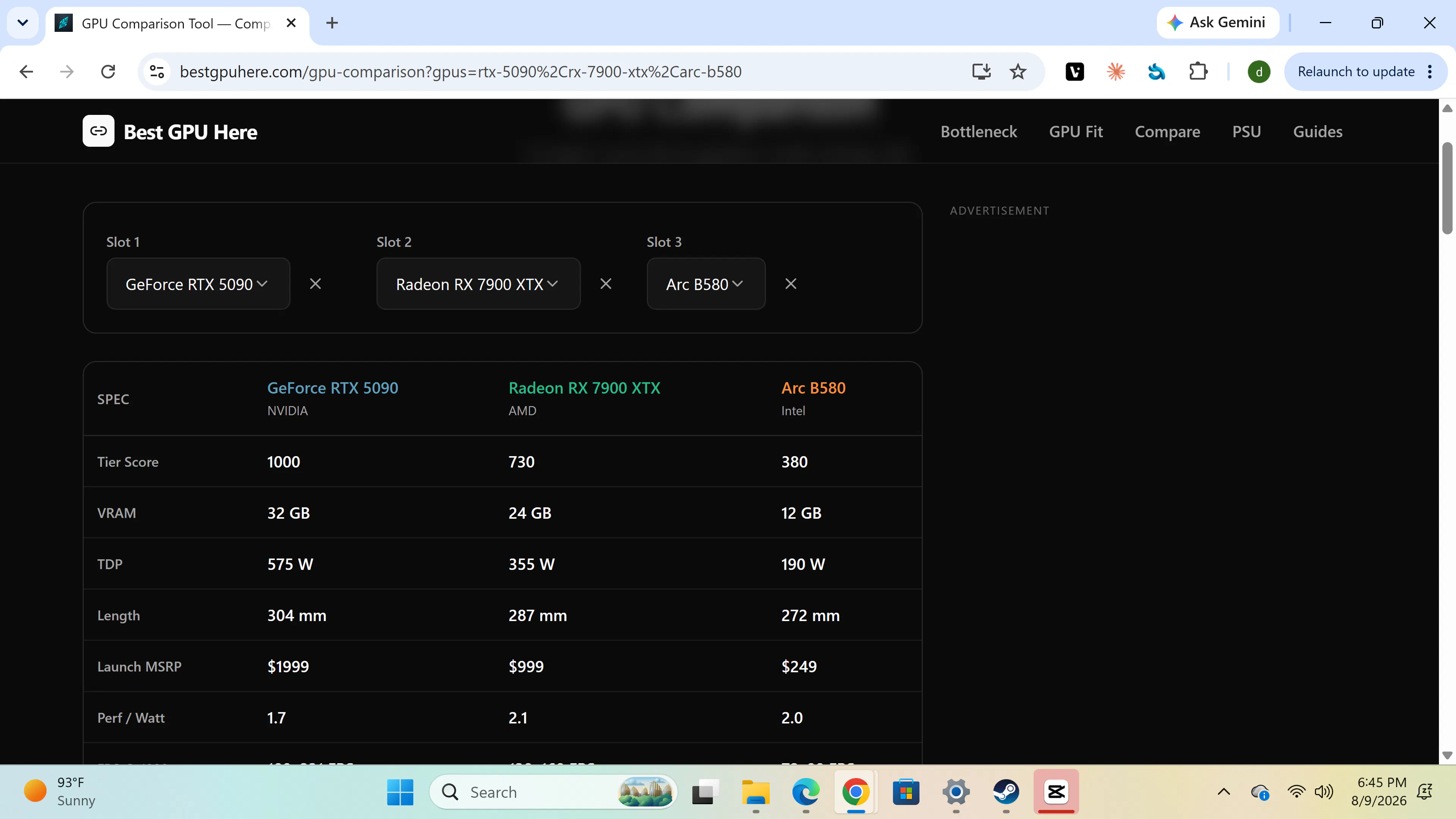Open the Compare nav item

click(x=1167, y=132)
